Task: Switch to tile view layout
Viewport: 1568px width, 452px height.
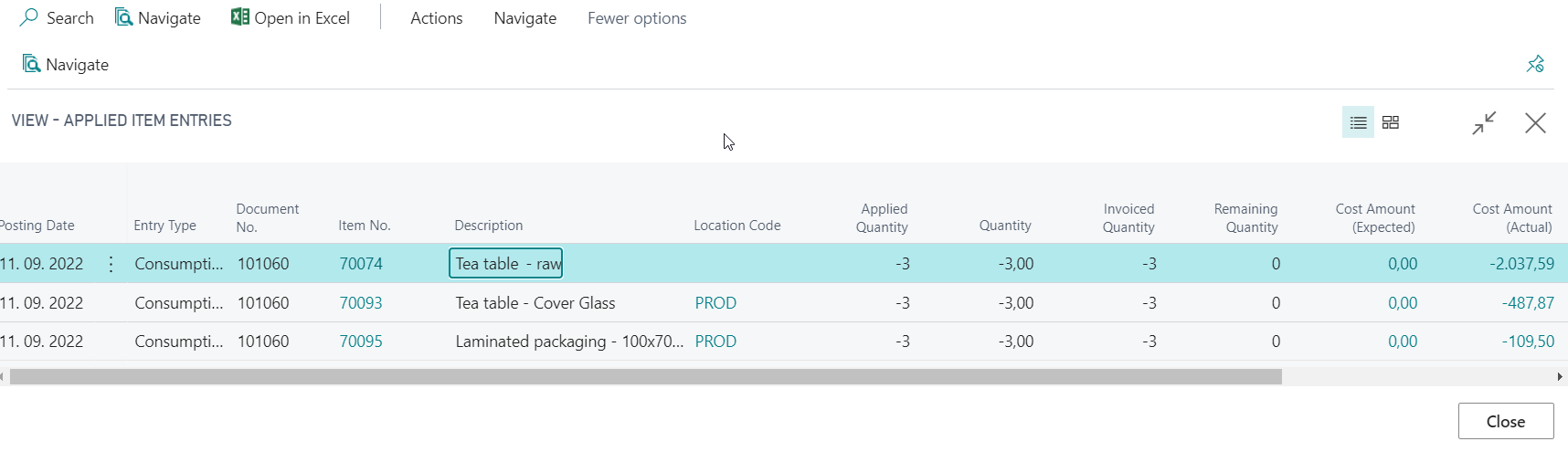Action: (1391, 122)
